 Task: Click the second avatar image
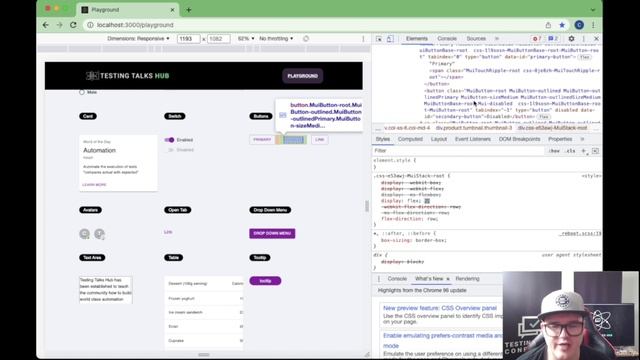[x=99, y=234]
